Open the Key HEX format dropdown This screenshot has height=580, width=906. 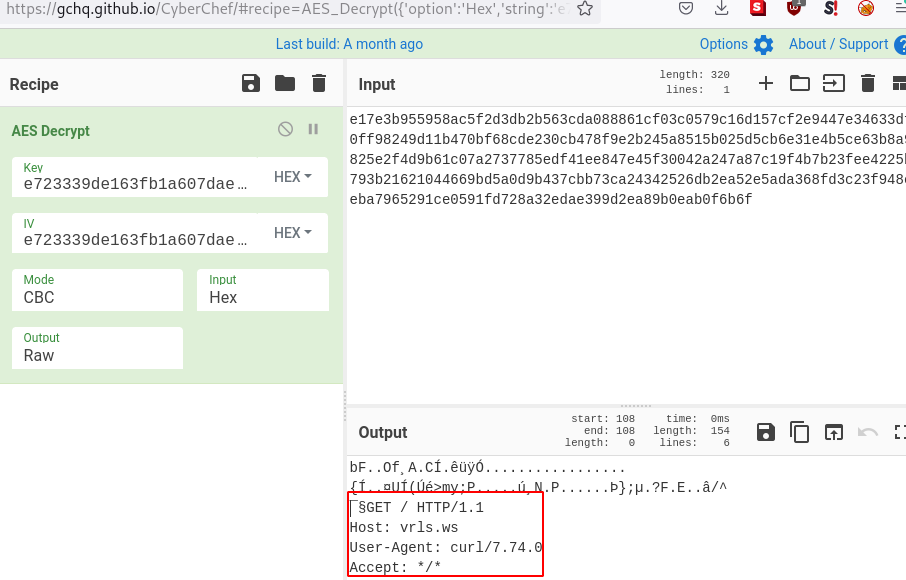click(293, 177)
